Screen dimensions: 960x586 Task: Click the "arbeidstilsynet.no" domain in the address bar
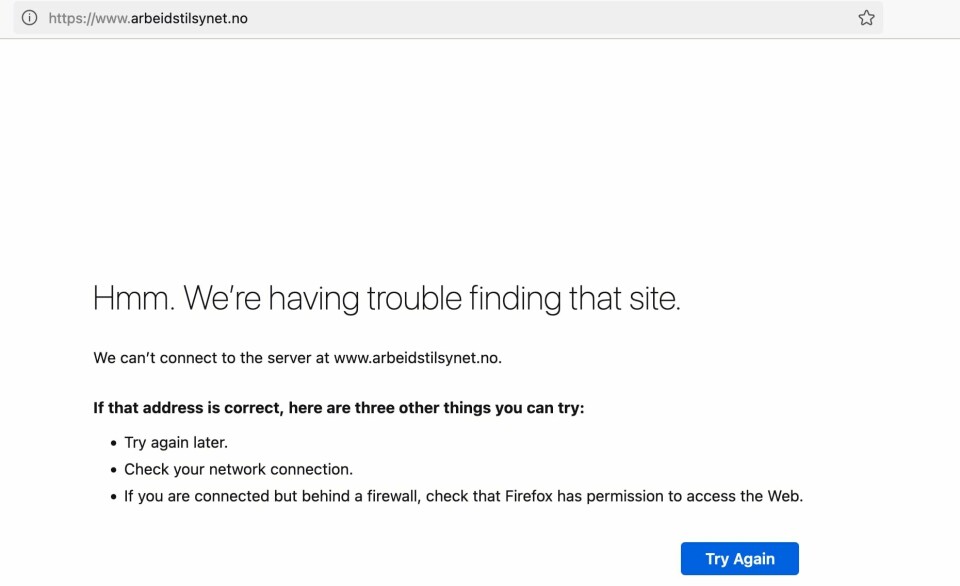click(188, 18)
